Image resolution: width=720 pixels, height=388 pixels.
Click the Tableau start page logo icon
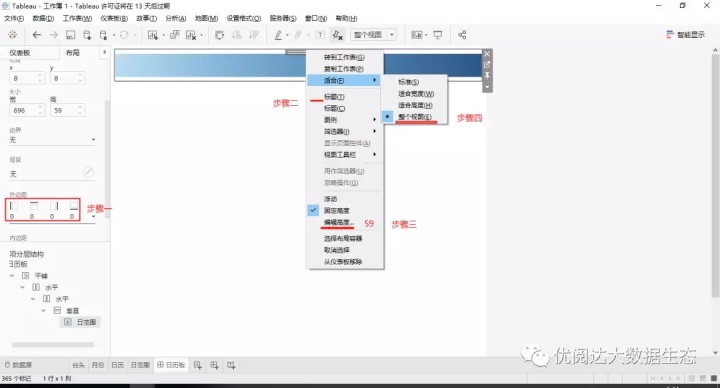[x=12, y=35]
